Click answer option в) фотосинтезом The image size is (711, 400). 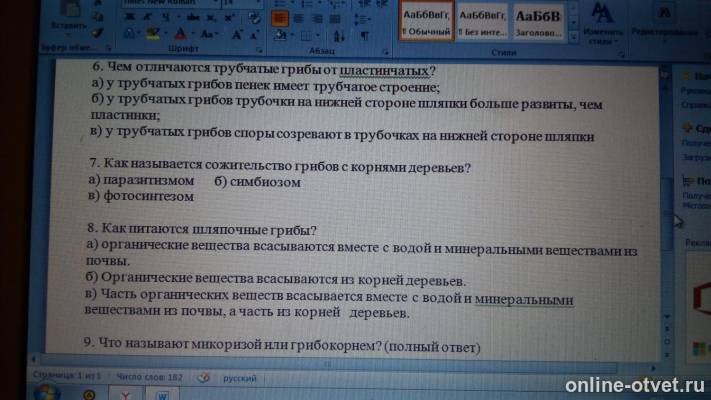(141, 196)
